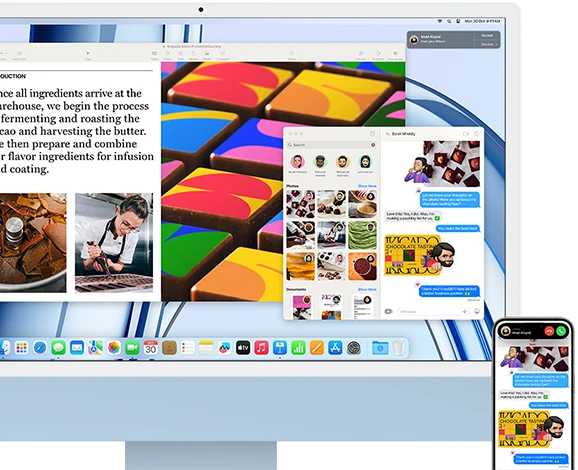
Task: Launch Pages from the Dock
Action: (x=316, y=348)
